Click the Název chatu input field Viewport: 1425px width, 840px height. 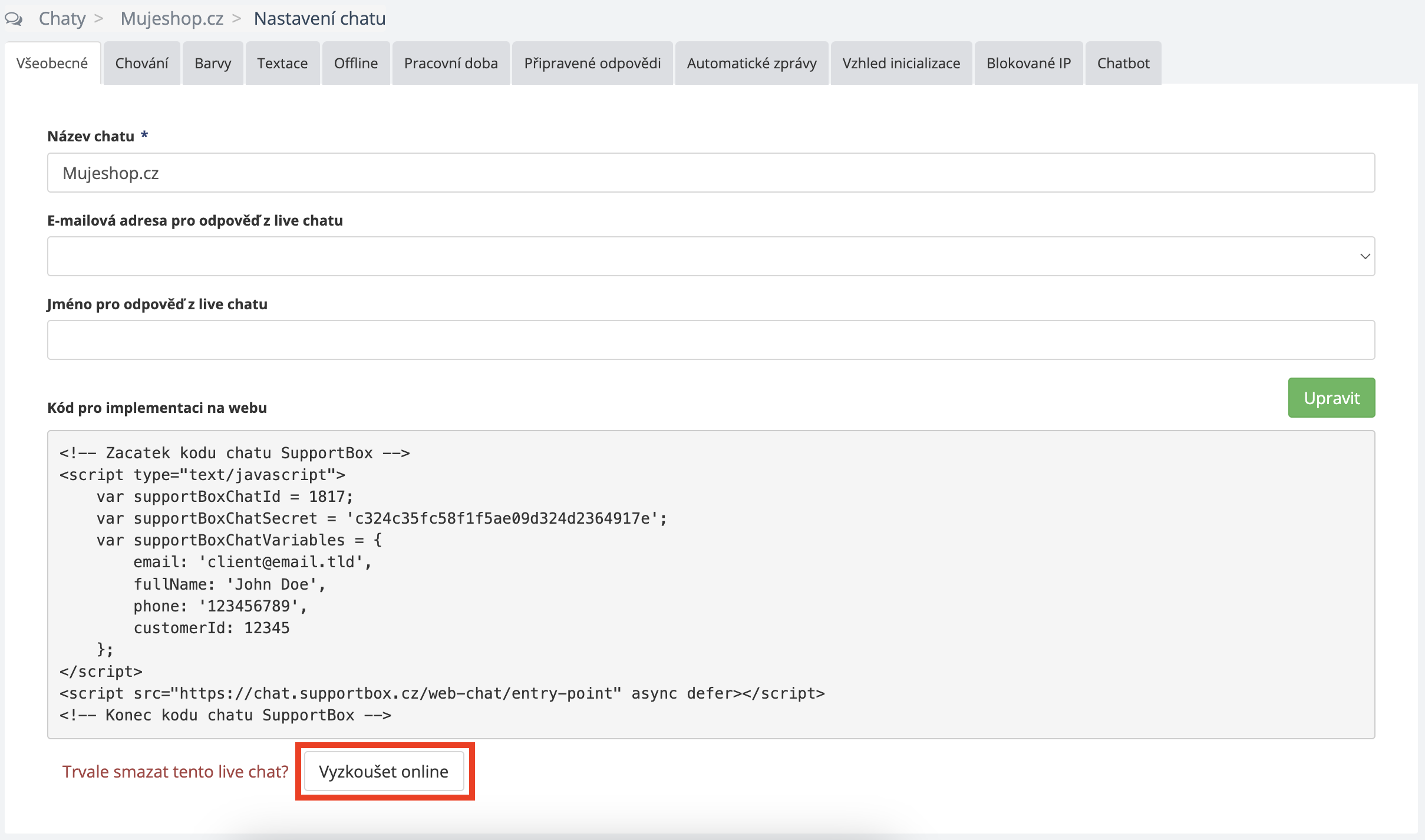pos(711,173)
